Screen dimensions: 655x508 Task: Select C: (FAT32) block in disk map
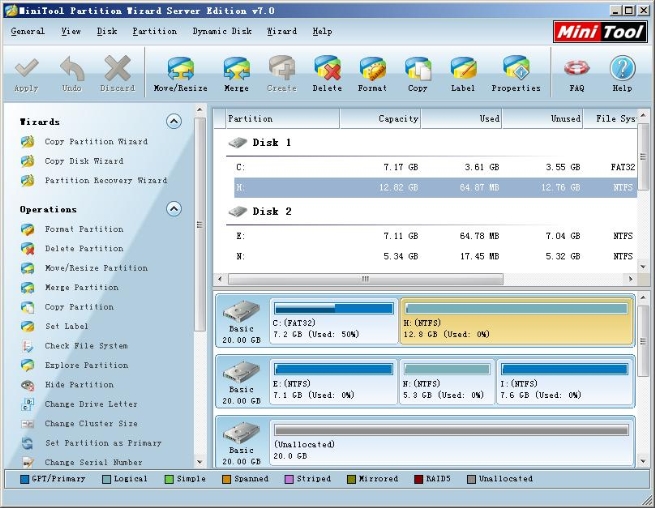pos(334,321)
